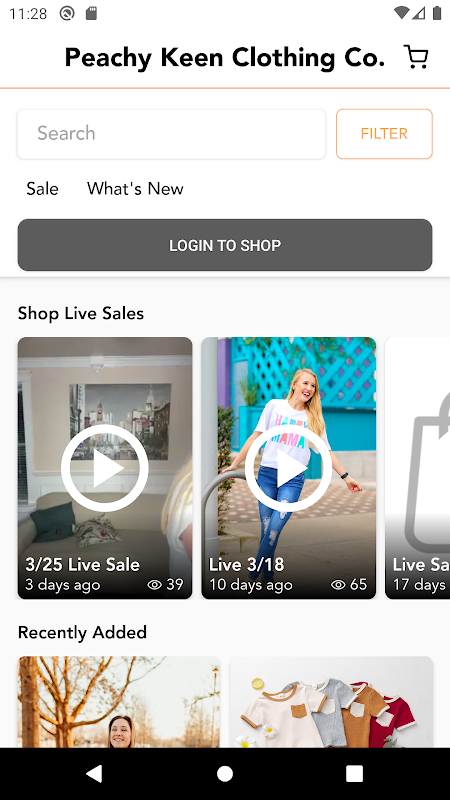Image resolution: width=450 pixels, height=800 pixels.
Task: Open the Live 3/18 title text
Action: click(246, 564)
